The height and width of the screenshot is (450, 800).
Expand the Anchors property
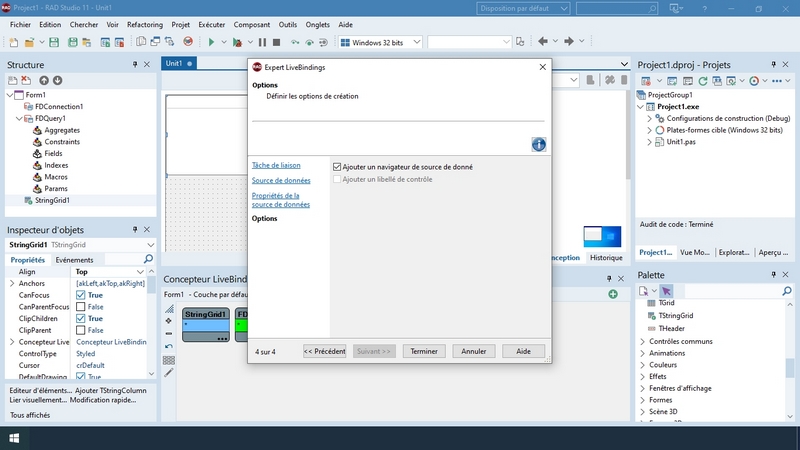(x=12, y=283)
